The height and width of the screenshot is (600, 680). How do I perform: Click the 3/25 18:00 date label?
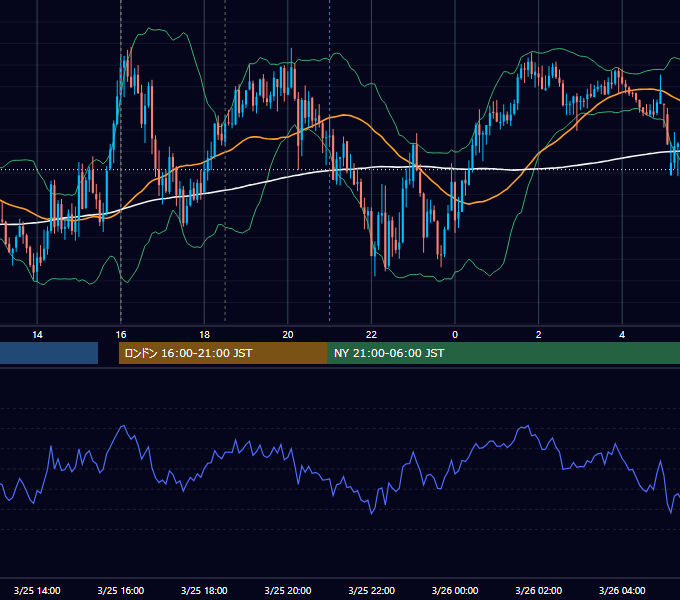204,590
